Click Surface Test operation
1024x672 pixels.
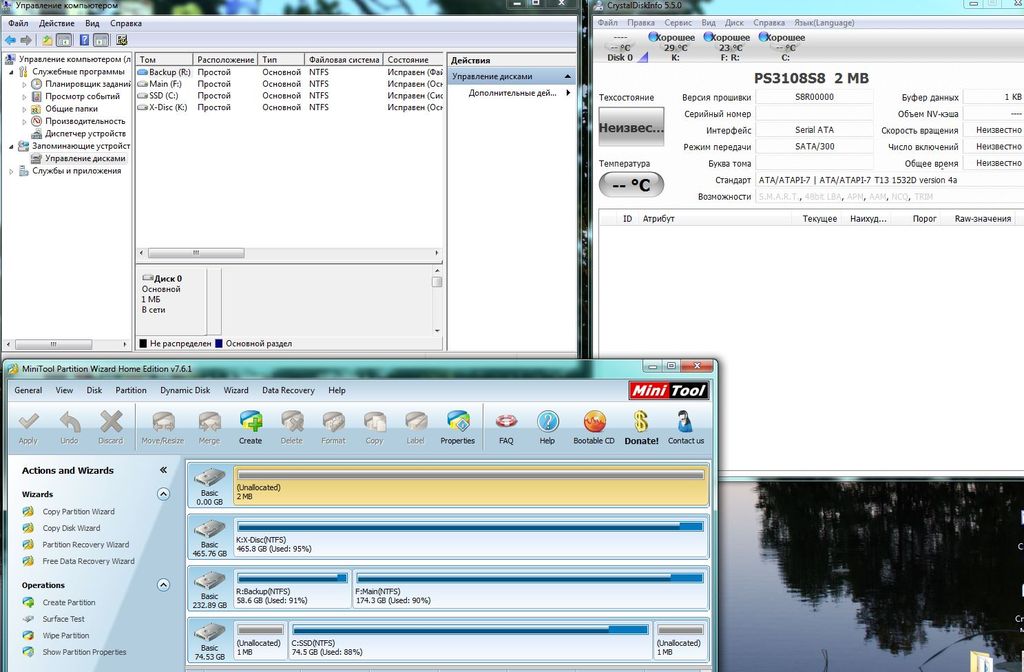tap(63, 618)
